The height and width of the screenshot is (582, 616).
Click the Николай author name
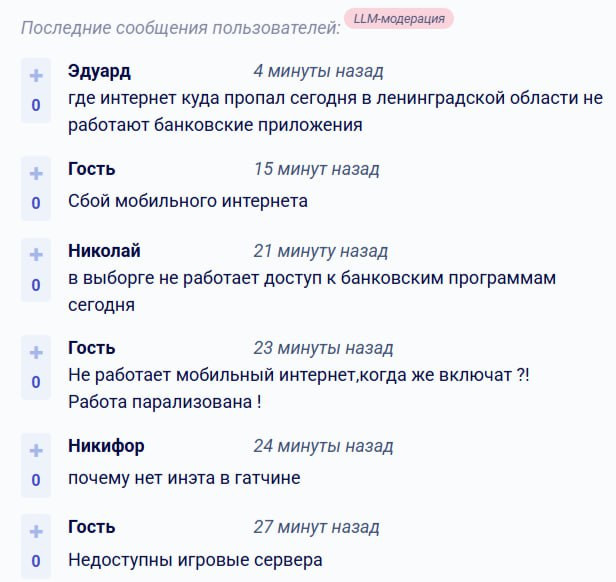point(104,251)
